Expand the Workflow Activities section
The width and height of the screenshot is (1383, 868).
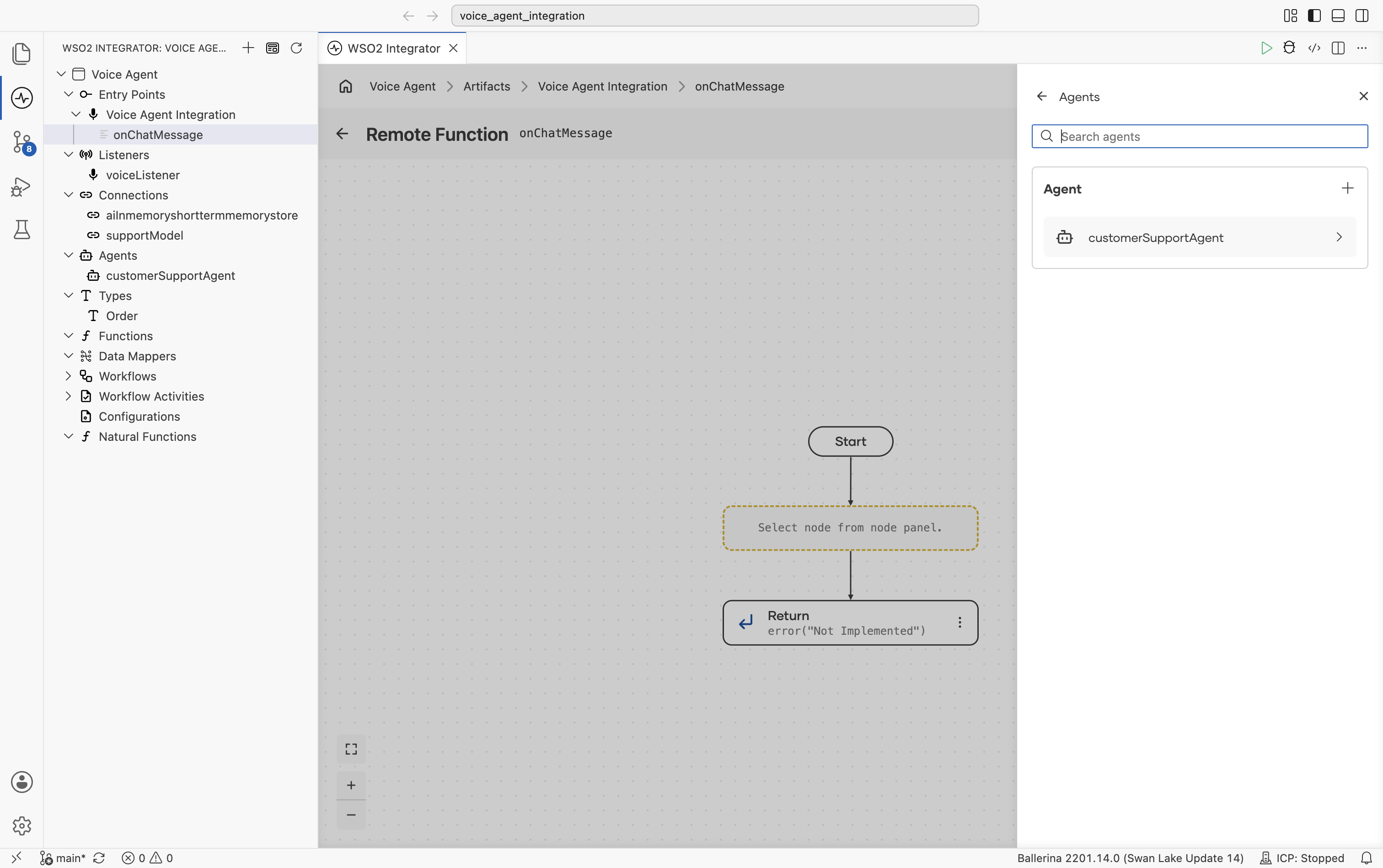[x=68, y=396]
